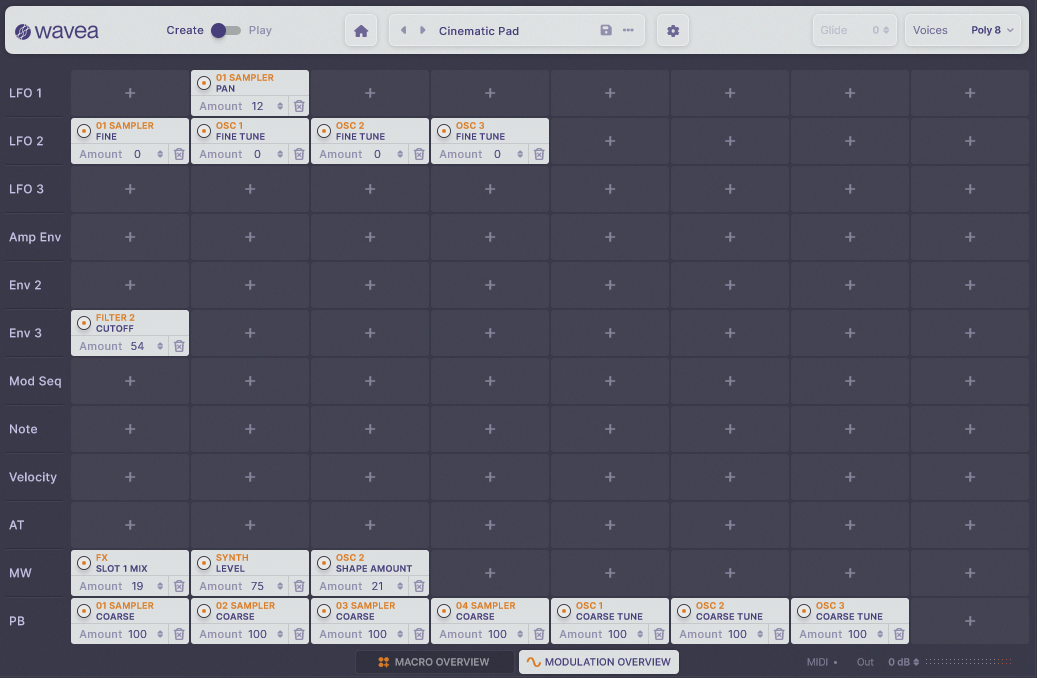Switch to the Macro Overview tab
This screenshot has width=1037, height=678.
(435, 662)
